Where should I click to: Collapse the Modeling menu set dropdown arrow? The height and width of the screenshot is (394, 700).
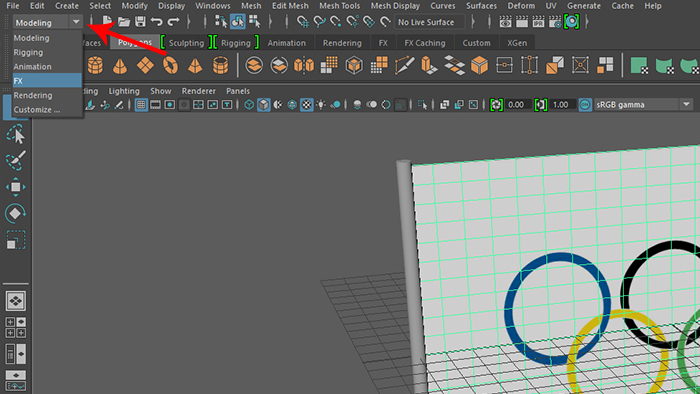76,22
